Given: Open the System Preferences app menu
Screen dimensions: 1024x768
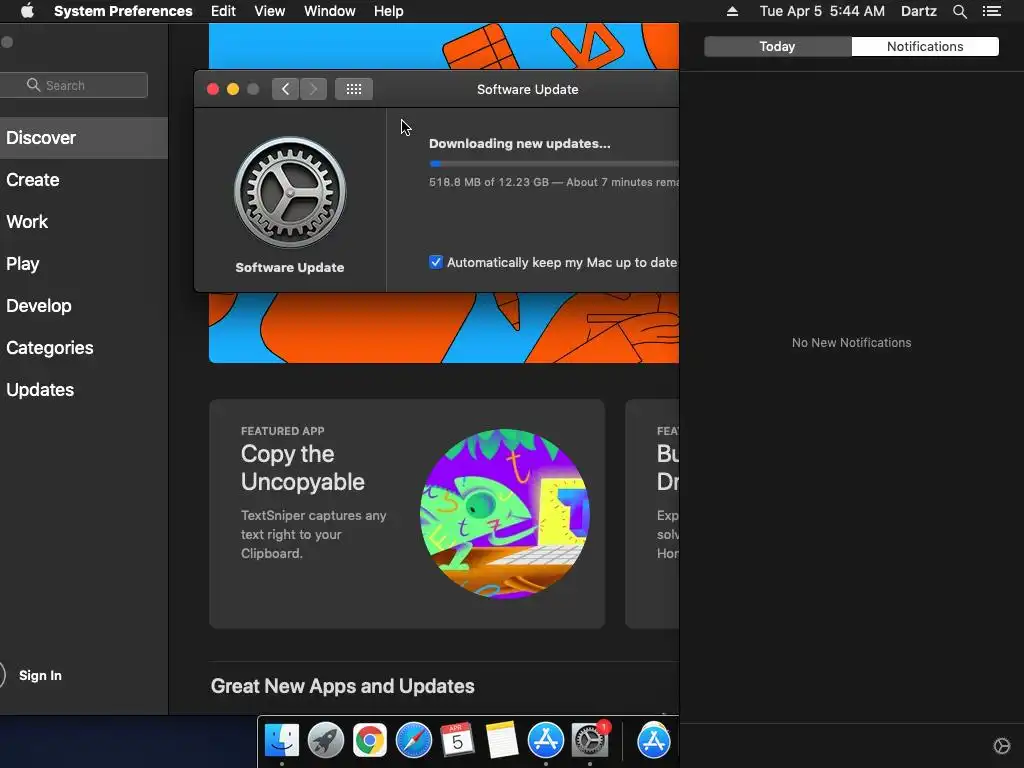Looking at the screenshot, I should pyautogui.click(x=123, y=11).
